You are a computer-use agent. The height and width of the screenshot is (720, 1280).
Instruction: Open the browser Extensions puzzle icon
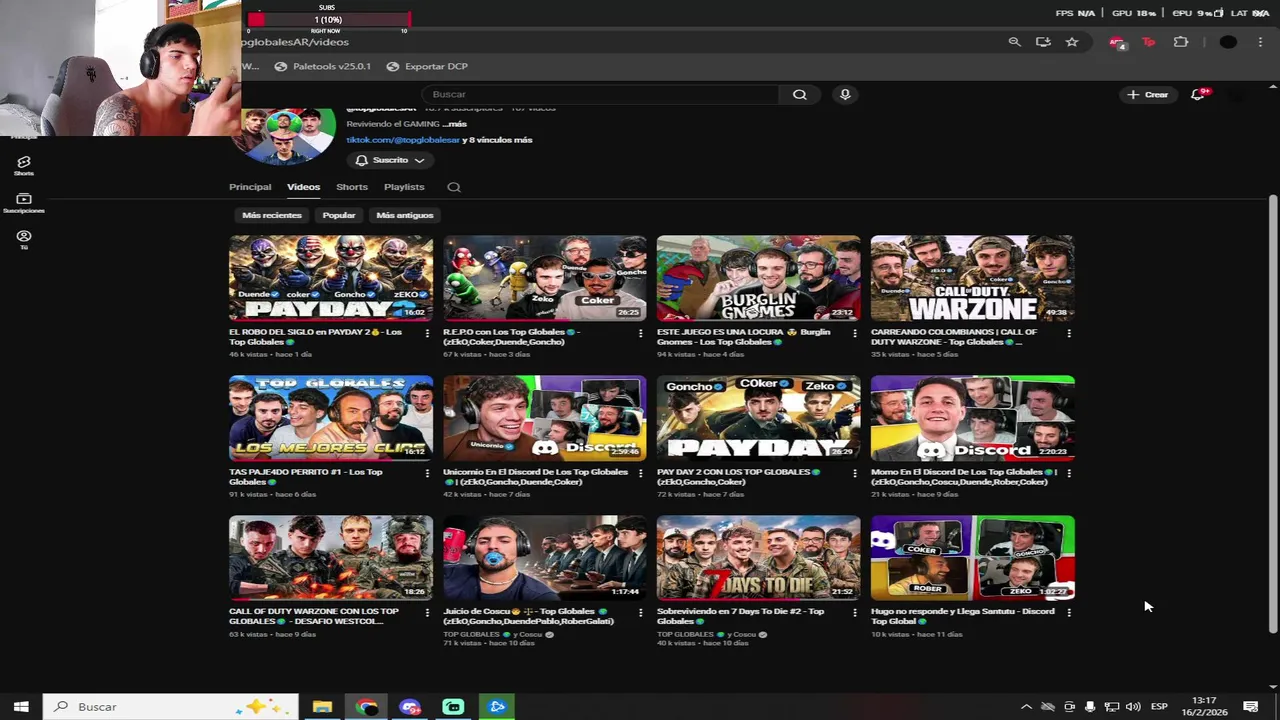coord(1181,42)
